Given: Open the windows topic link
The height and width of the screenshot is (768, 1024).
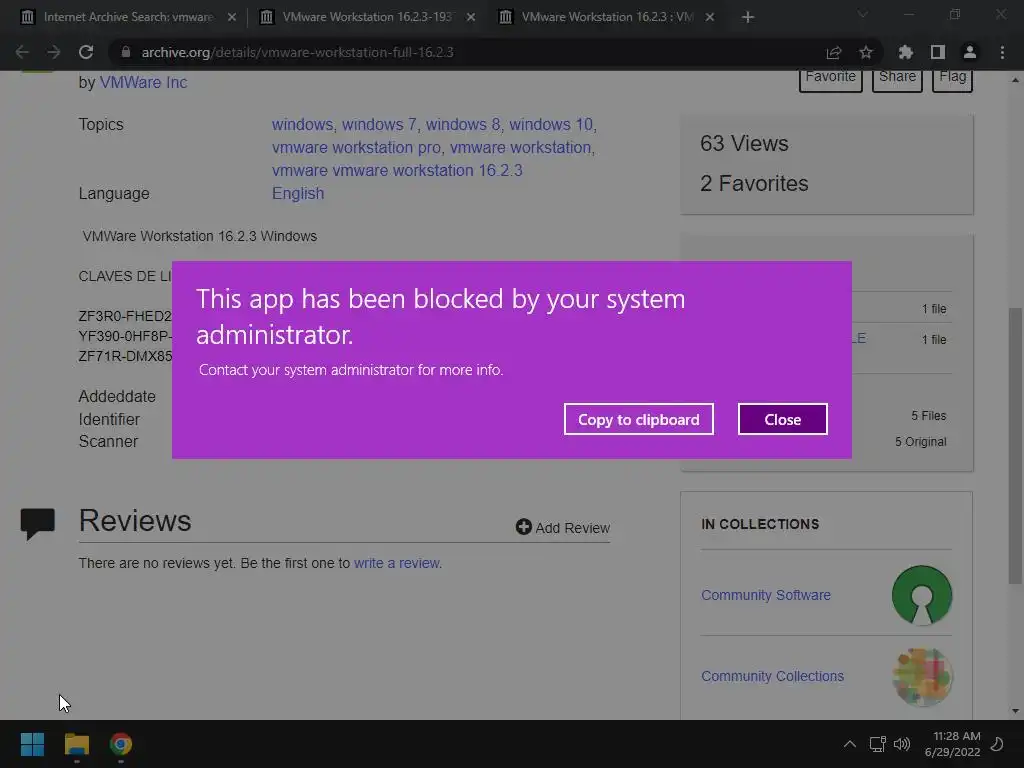Looking at the screenshot, I should tap(302, 124).
